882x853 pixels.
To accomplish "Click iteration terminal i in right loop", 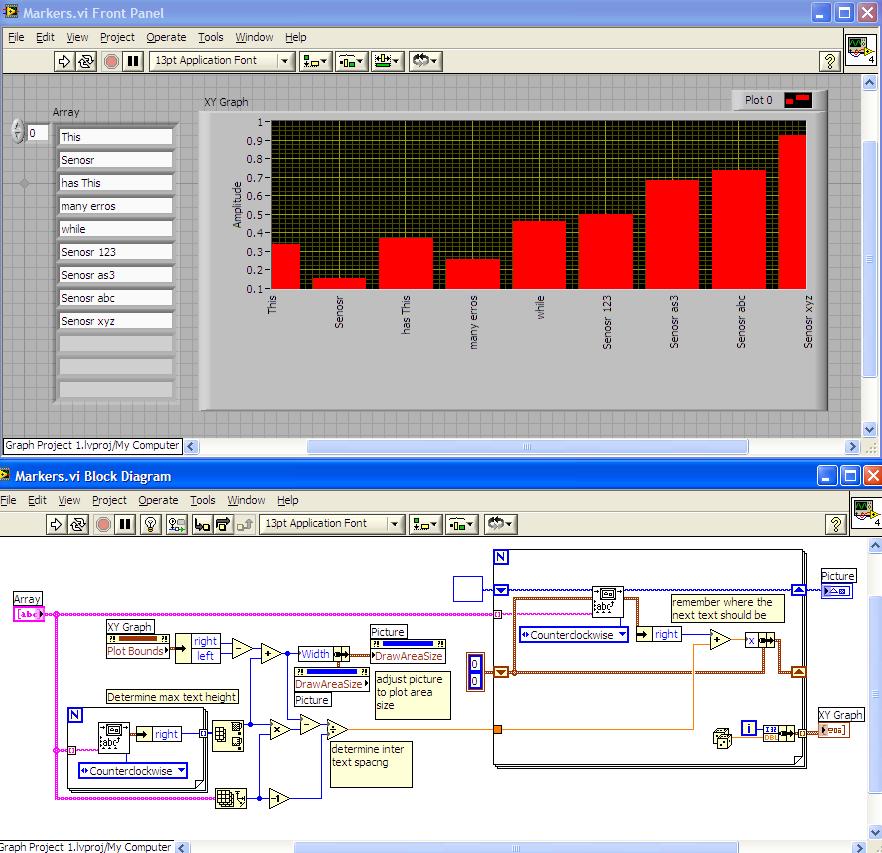I will [x=748, y=728].
